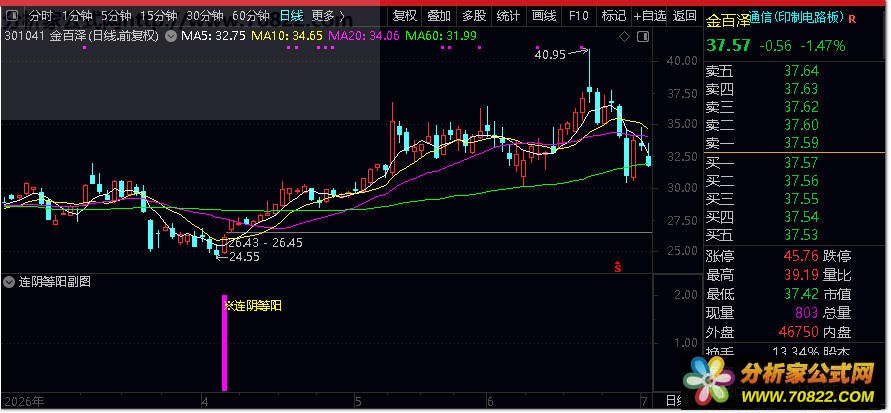Click the red R badge beside sector name

(852, 19)
